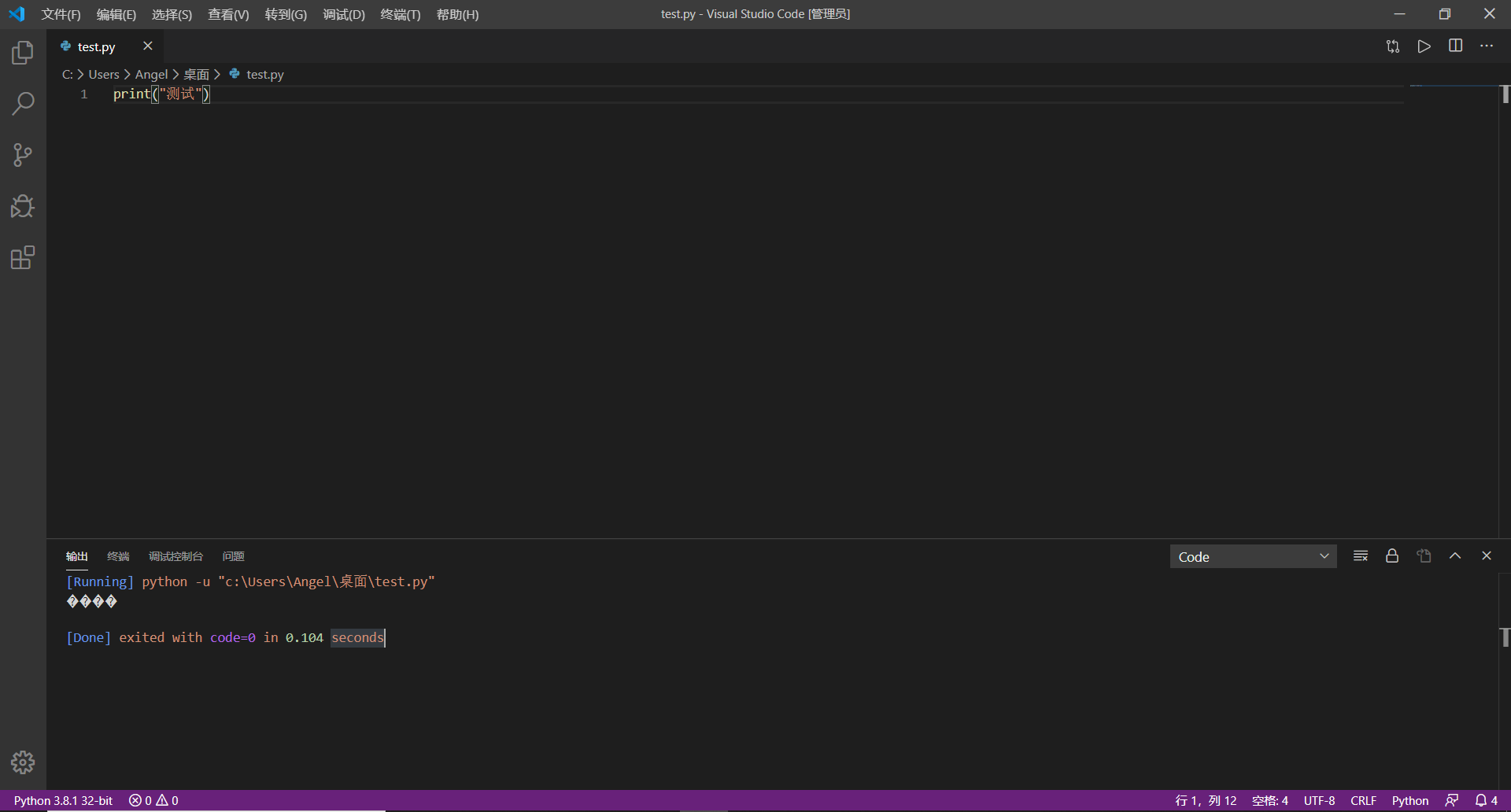This screenshot has height=812, width=1511.
Task: Open the 文件(F) menu
Action: click(61, 14)
